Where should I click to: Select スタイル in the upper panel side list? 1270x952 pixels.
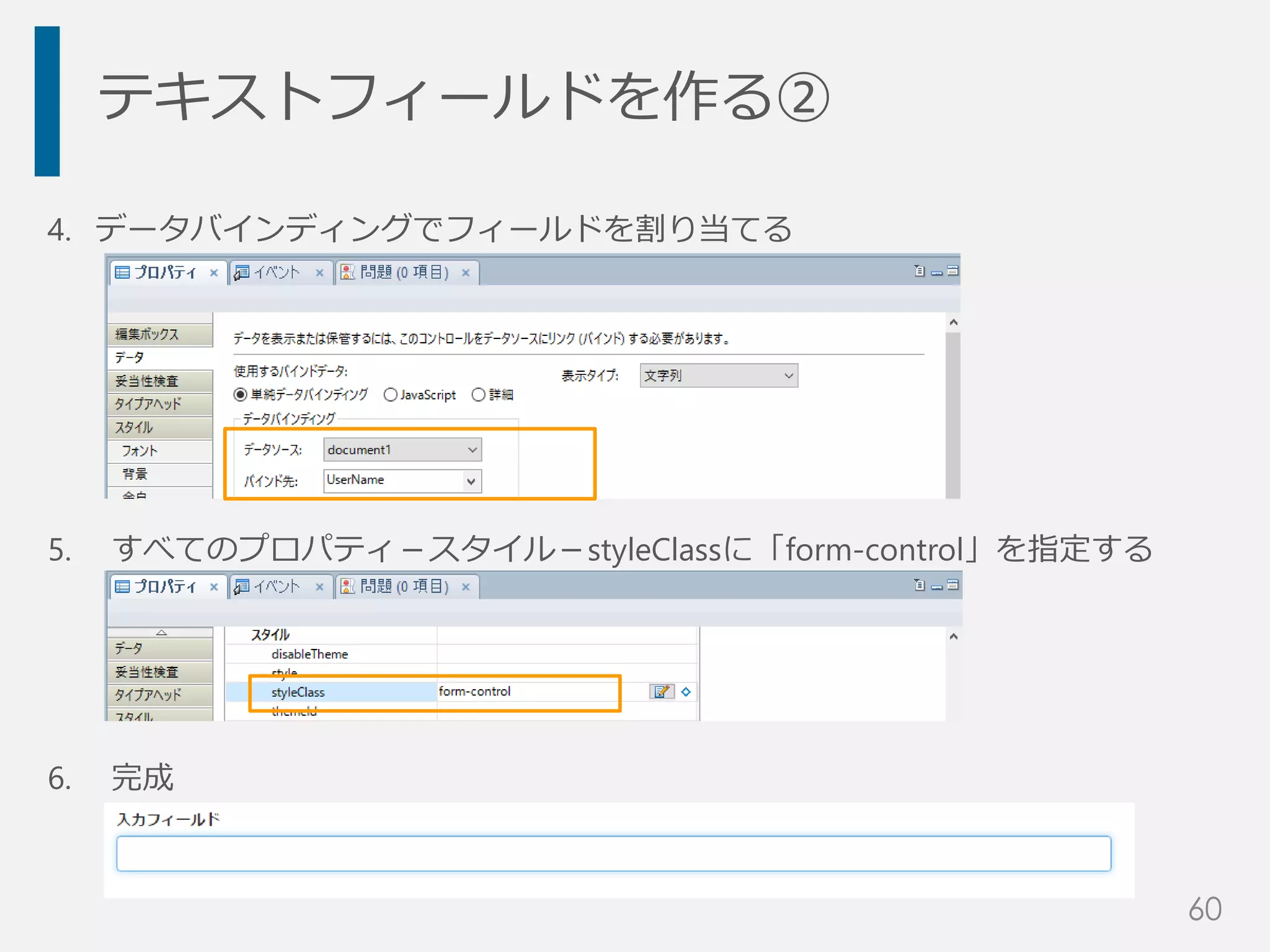click(160, 428)
